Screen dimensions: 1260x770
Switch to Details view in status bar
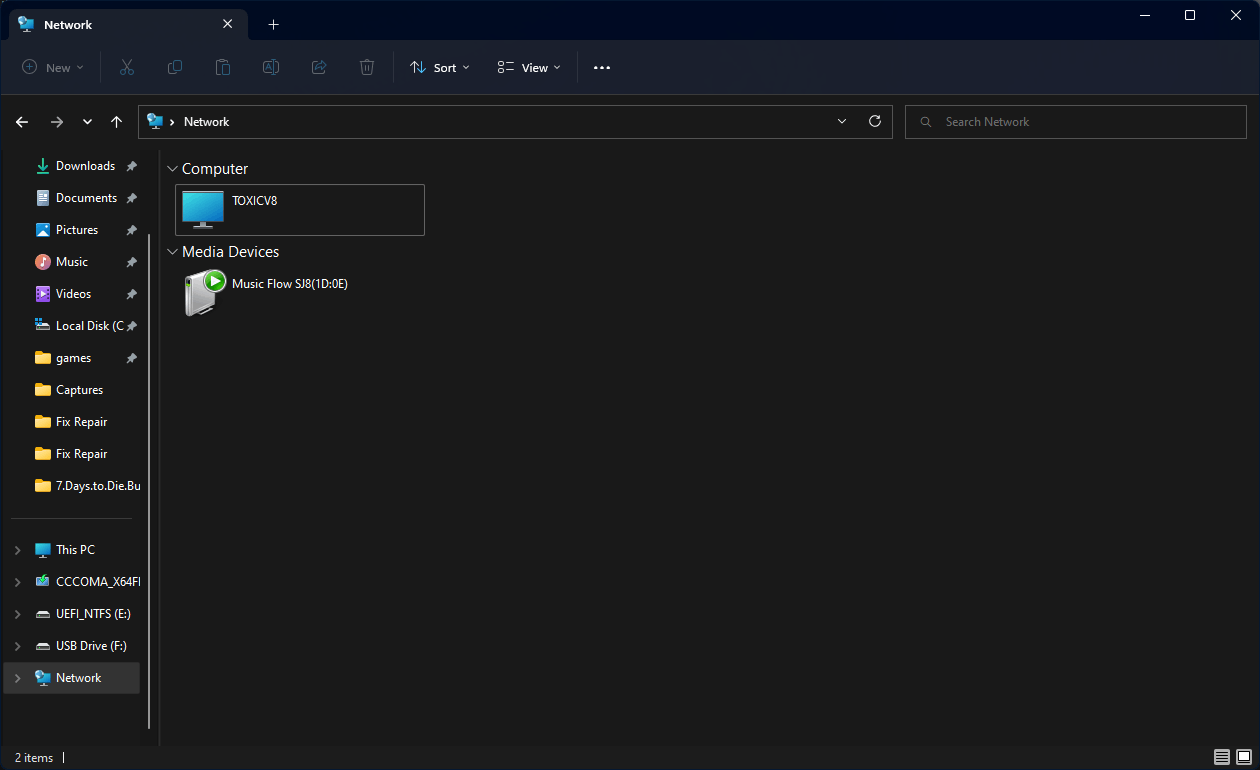[x=1222, y=757]
